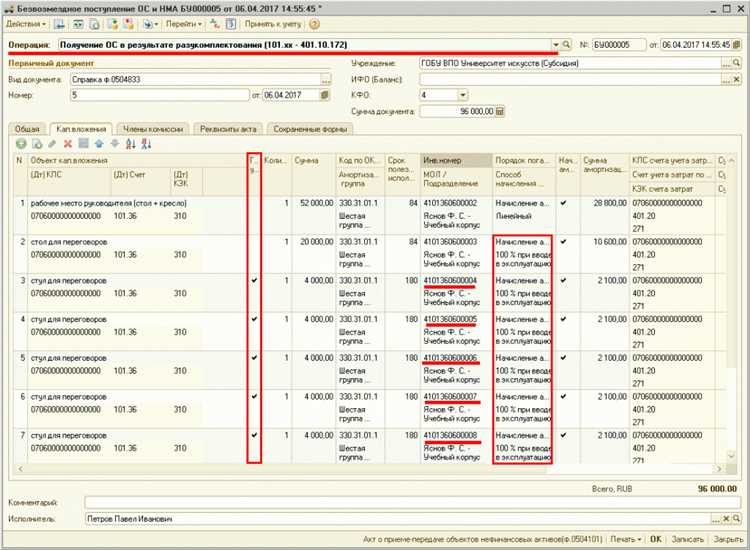Toggle the group accounting checkmark in row 3

[x=254, y=280]
